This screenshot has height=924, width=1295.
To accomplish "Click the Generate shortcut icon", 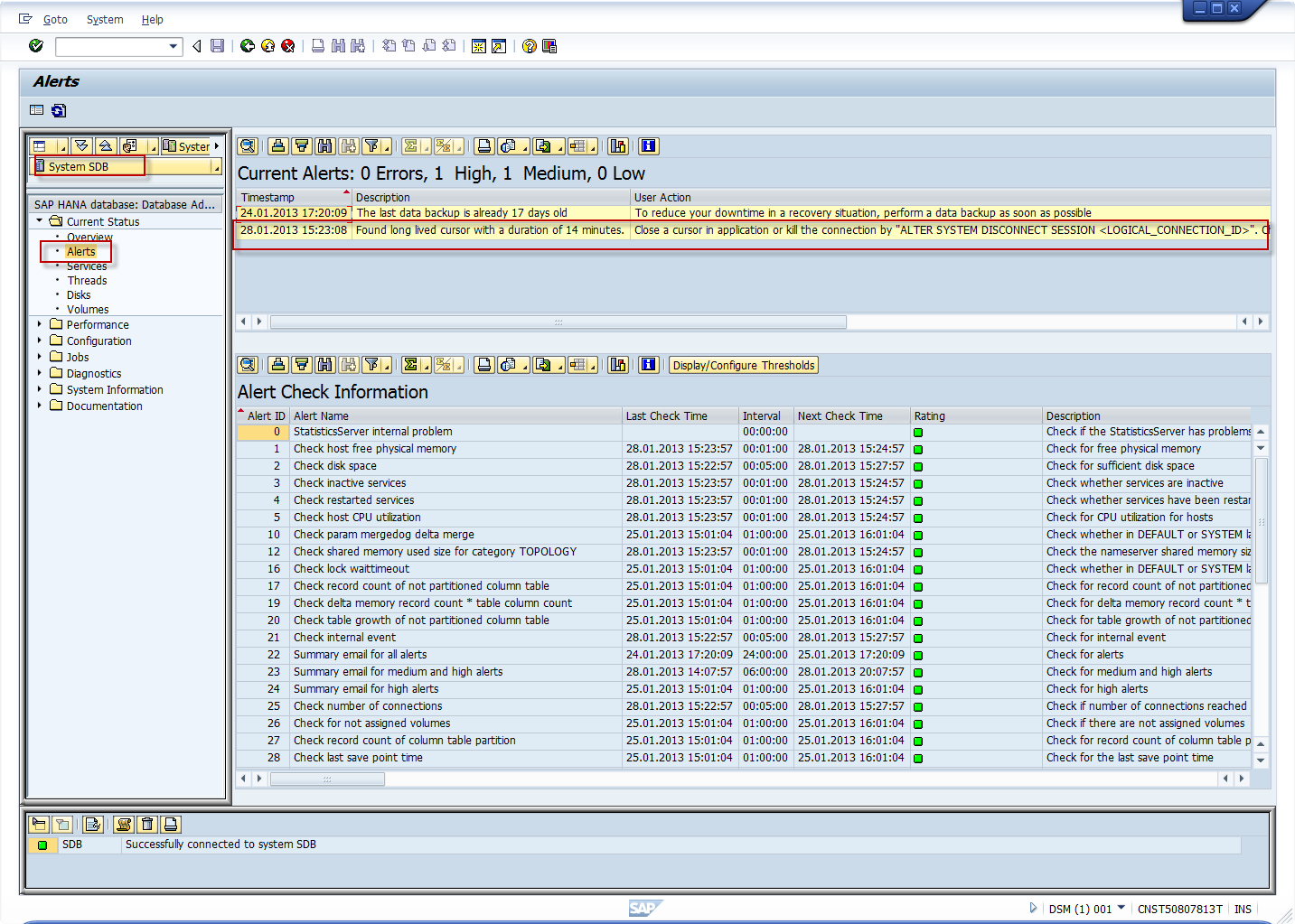I will click(499, 46).
